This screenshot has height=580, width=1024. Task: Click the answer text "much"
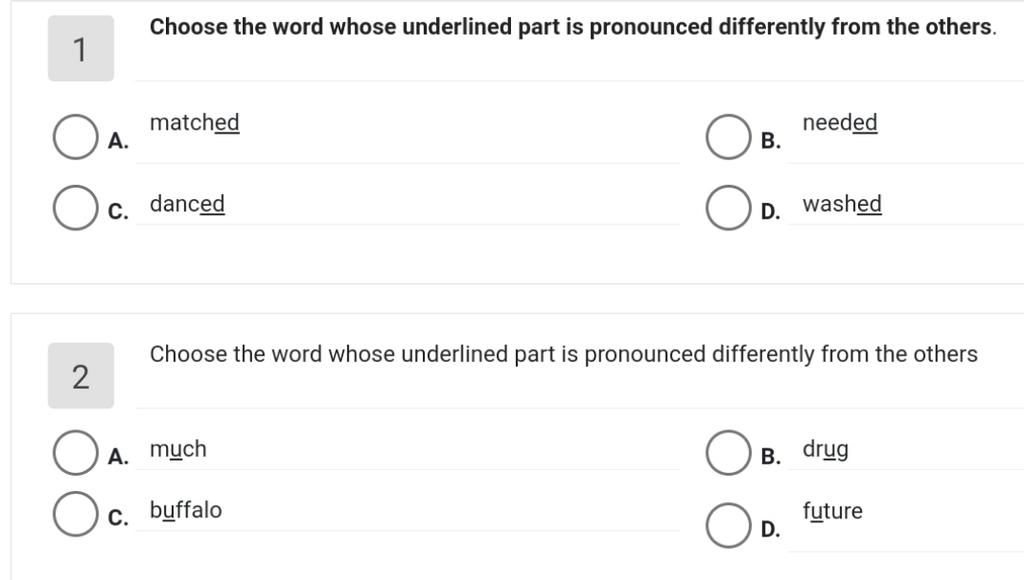[178, 450]
